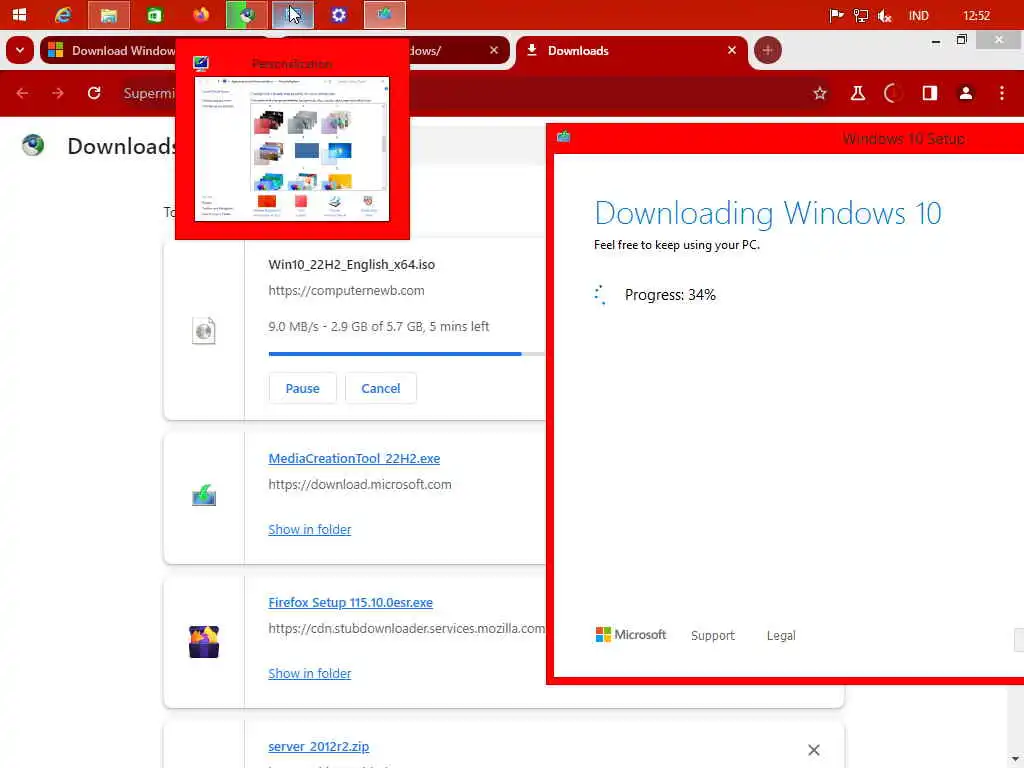Open server_2012r2.zip download link
1024x768 pixels.
(x=319, y=746)
